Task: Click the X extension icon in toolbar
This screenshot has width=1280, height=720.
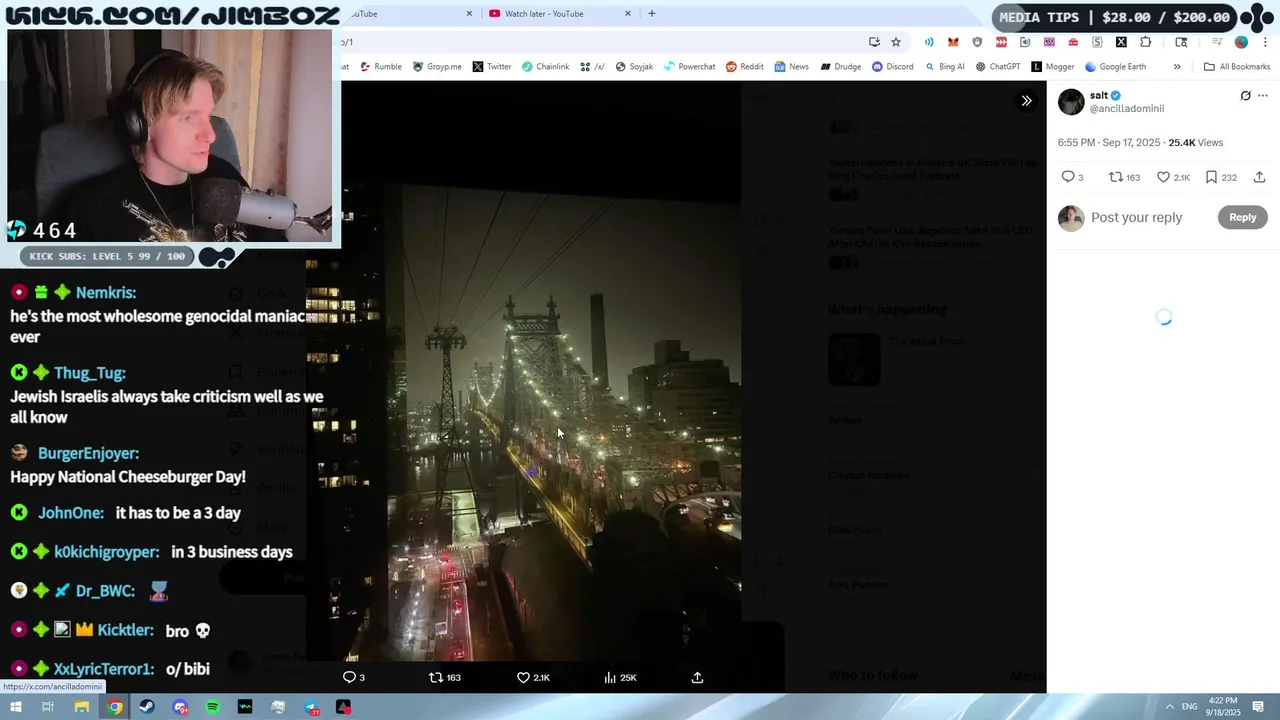Action: (x=1121, y=42)
